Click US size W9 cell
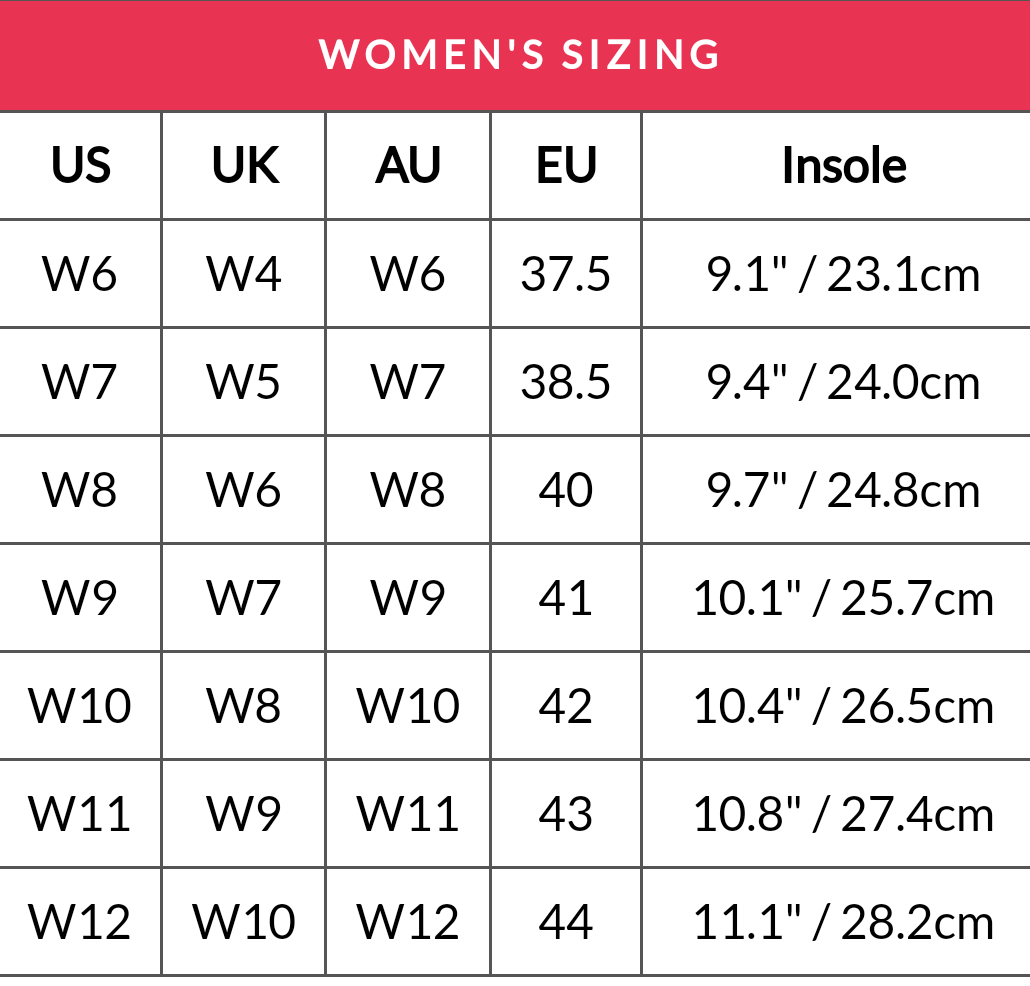Screen dimensions: 1030x986 click(80, 598)
